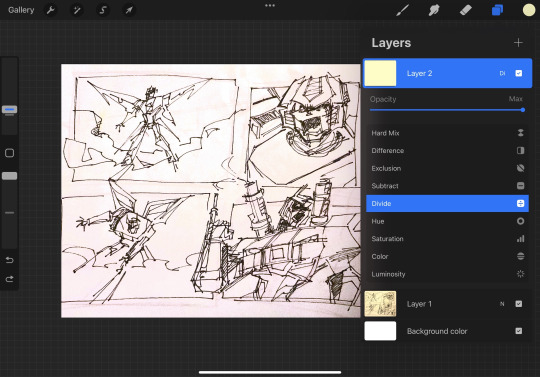The width and height of the screenshot is (540, 377).
Task: Open the Actions wrench menu
Action: click(x=50, y=10)
